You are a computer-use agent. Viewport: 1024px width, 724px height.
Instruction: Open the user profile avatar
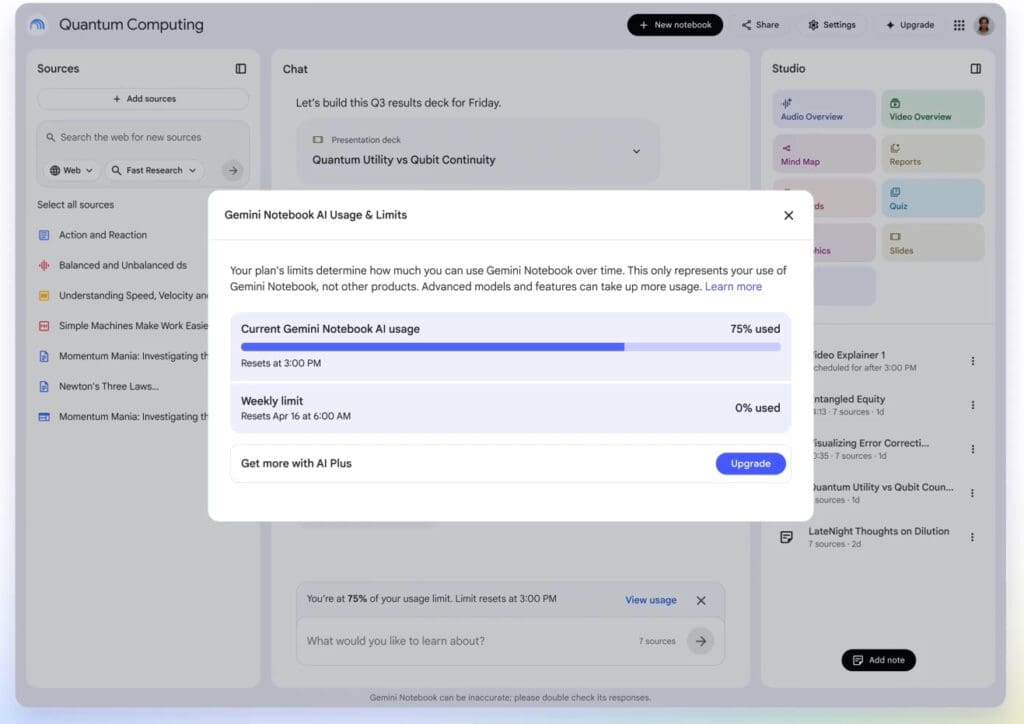click(x=984, y=25)
